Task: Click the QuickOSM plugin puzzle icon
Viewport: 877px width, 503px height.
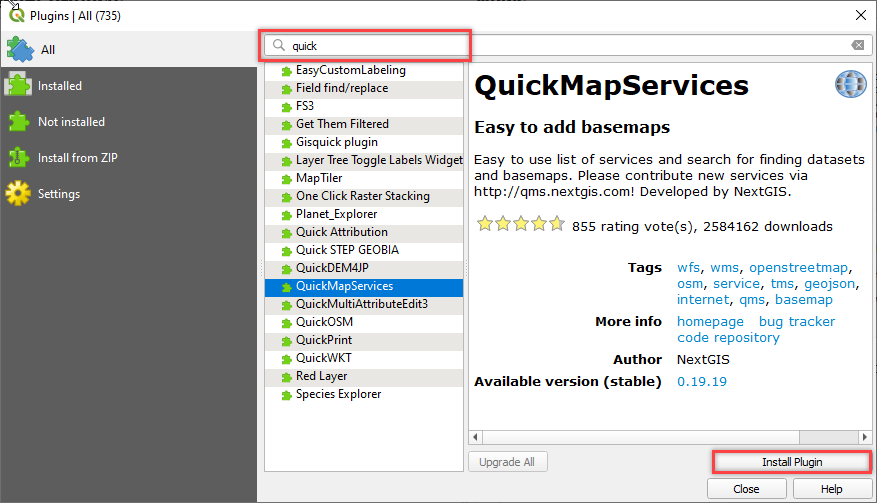Action: point(286,323)
